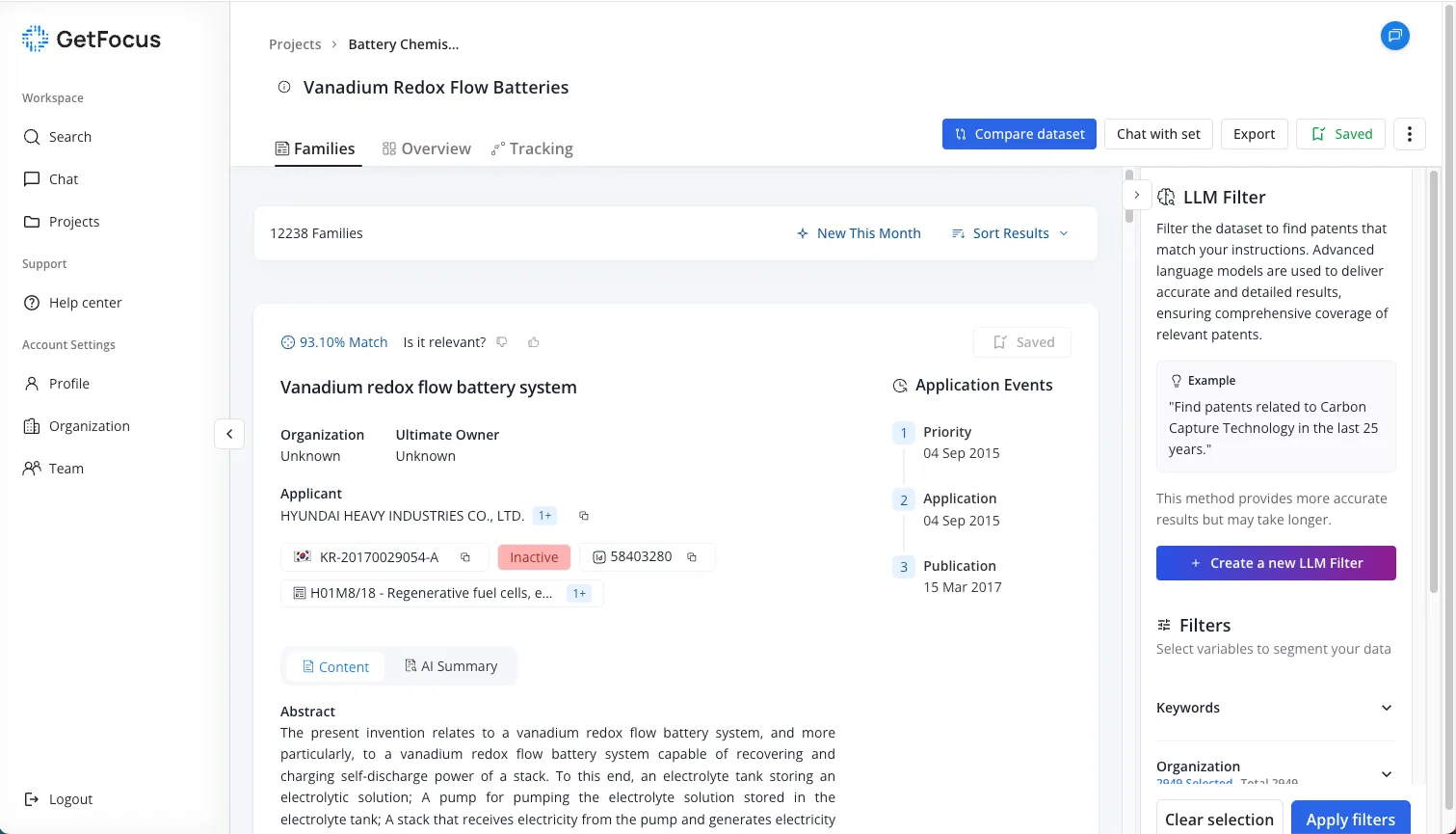Open the Sort Results dropdown

(x=1010, y=233)
